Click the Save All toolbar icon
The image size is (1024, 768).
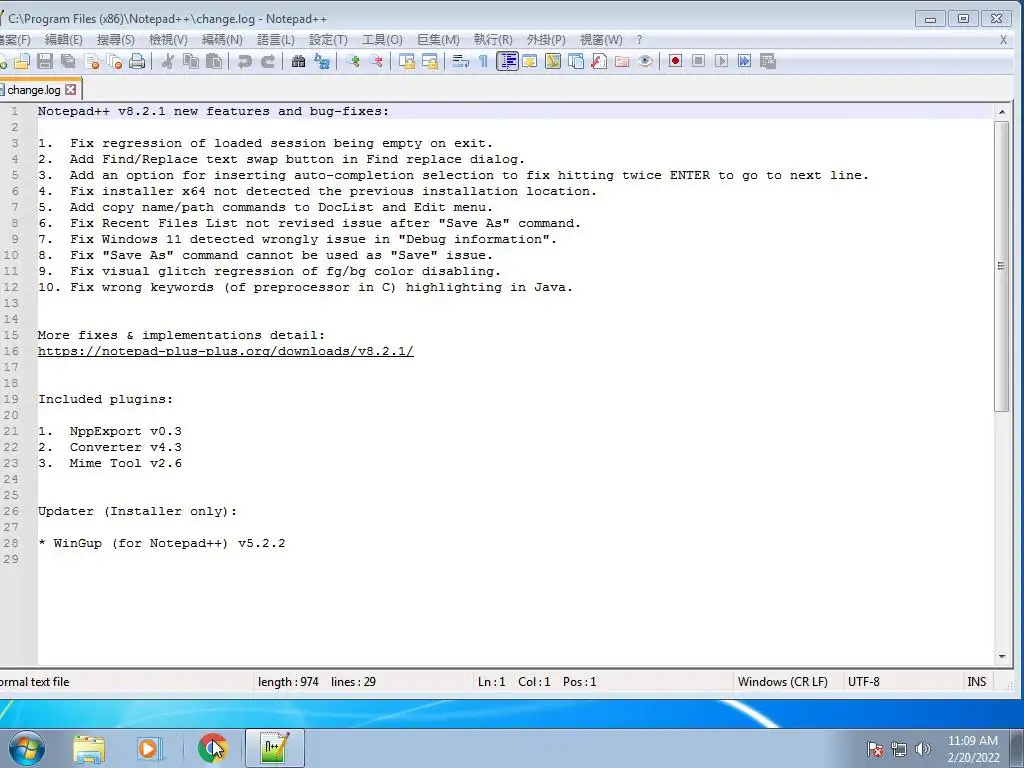pyautogui.click(x=68, y=61)
